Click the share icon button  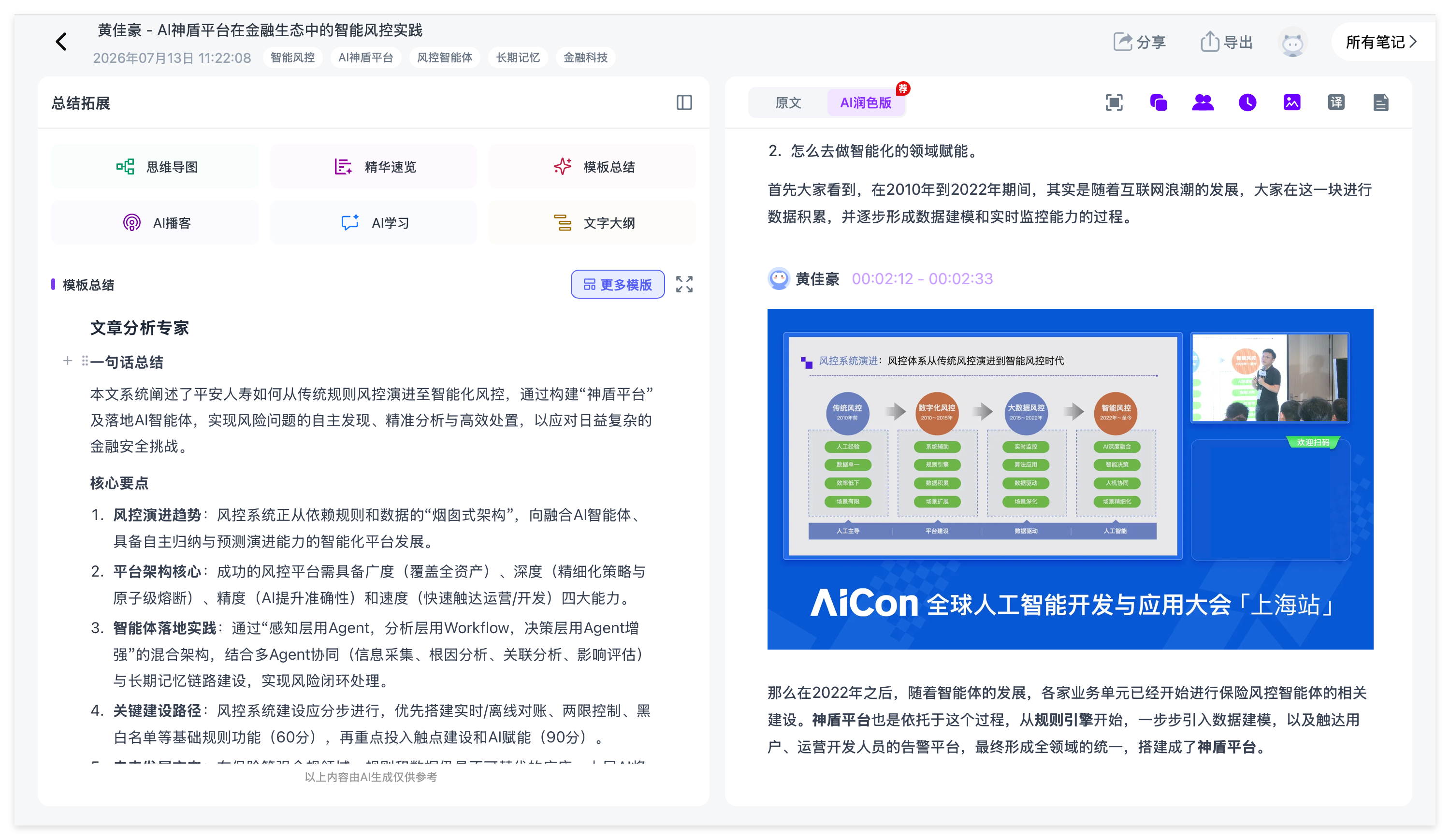[x=1139, y=42]
